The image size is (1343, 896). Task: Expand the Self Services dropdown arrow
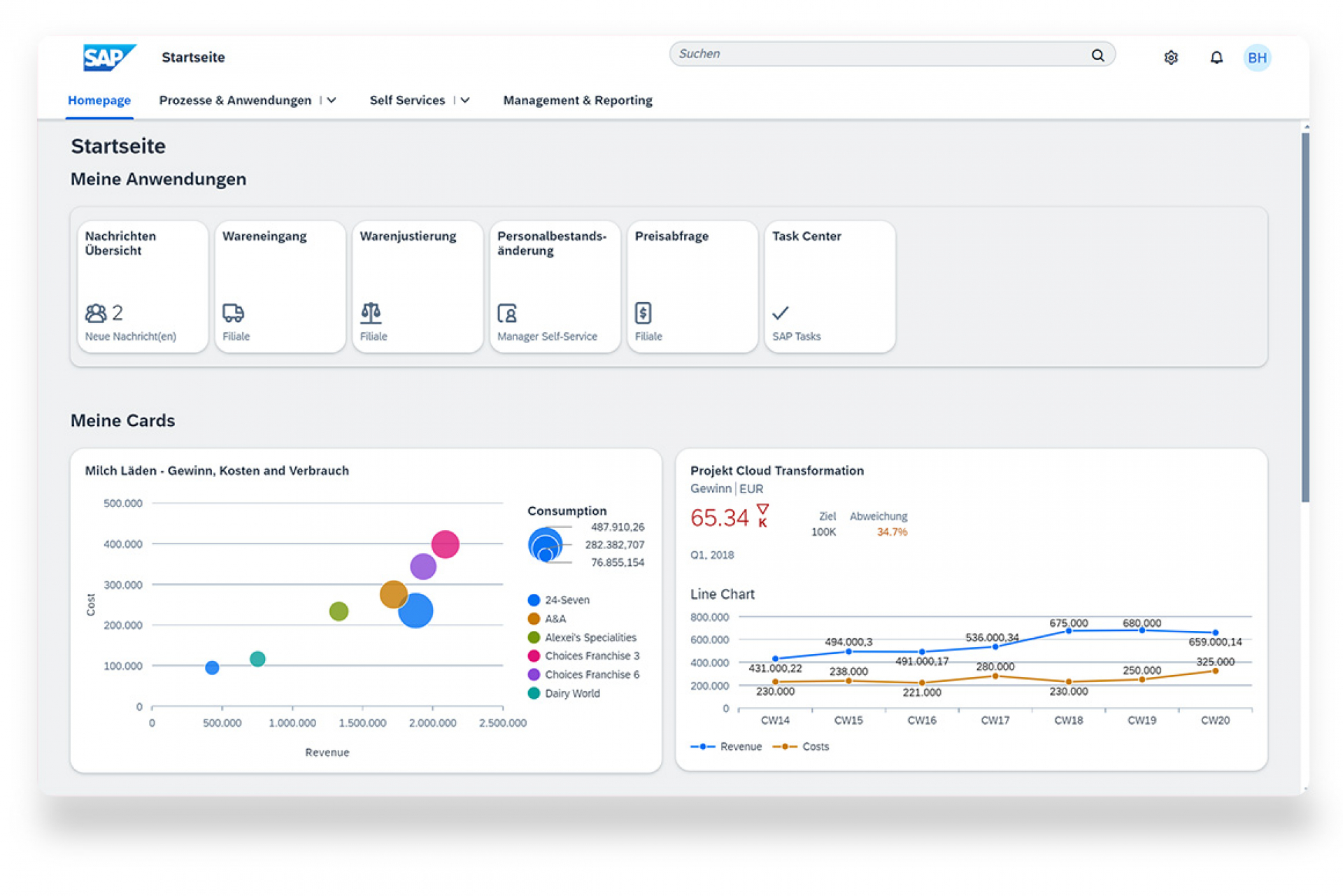pyautogui.click(x=465, y=101)
